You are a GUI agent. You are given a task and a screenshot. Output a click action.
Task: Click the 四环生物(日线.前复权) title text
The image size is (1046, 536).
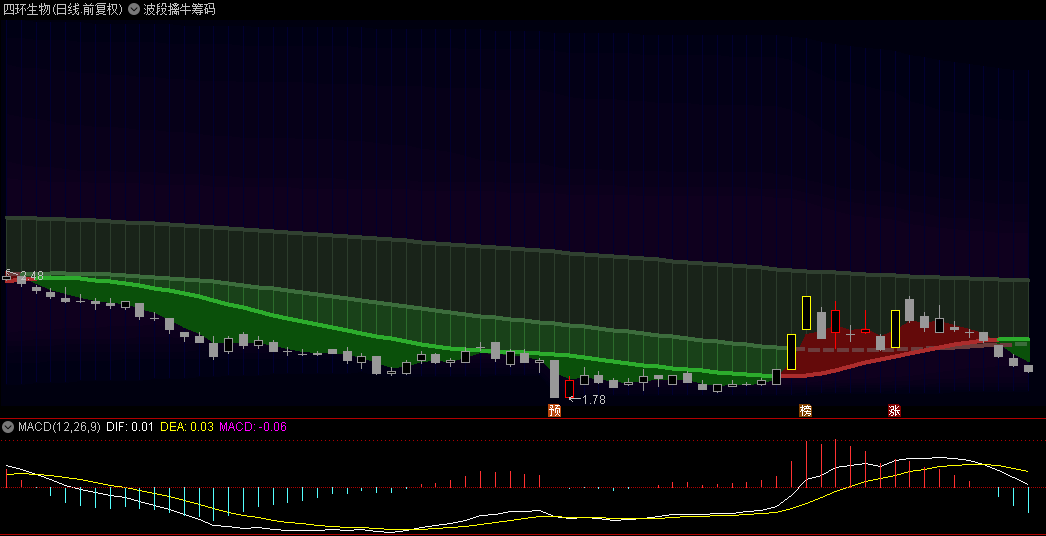point(63,9)
